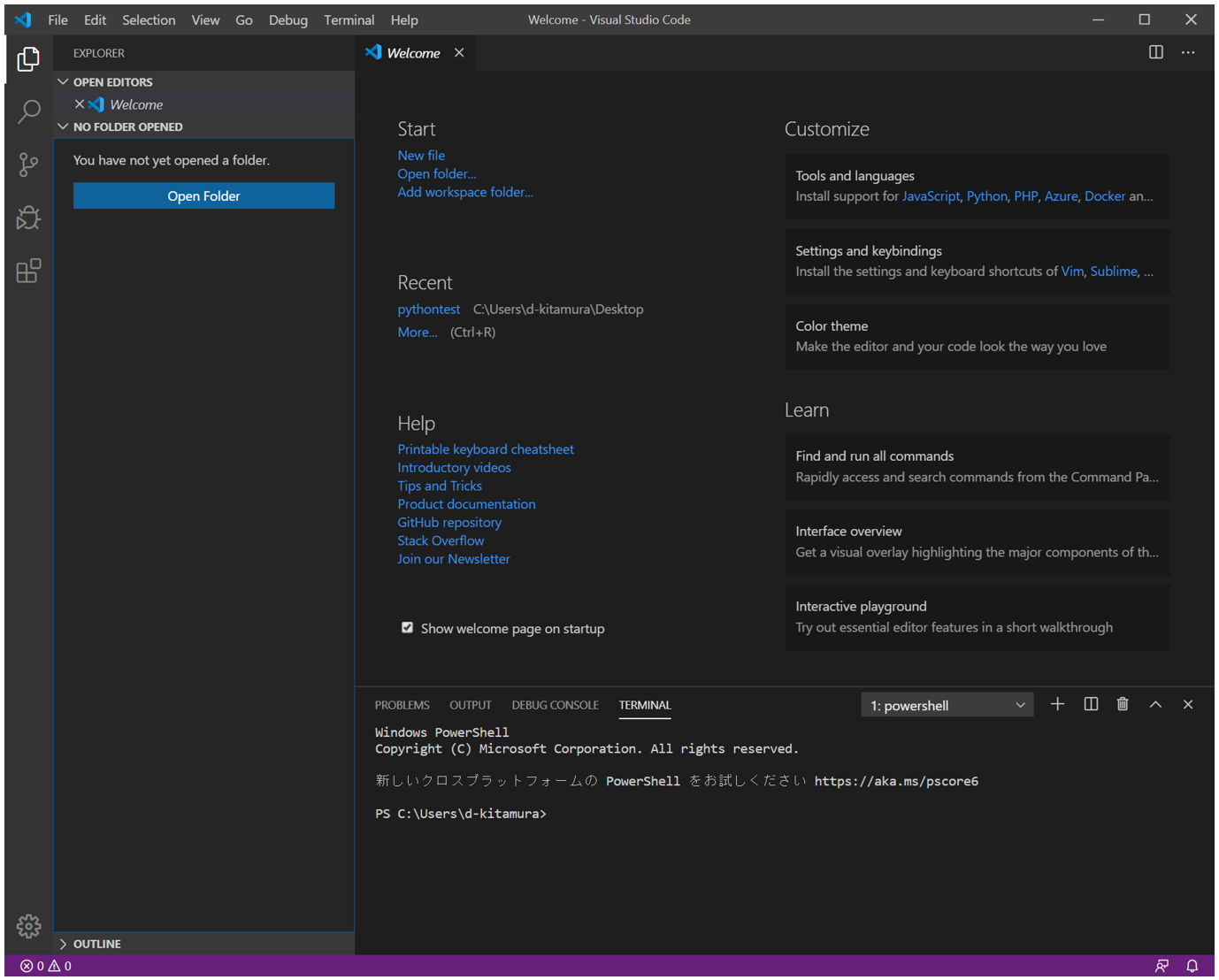Close the terminal panel
This screenshot has width=1219, height=980.
(1188, 704)
